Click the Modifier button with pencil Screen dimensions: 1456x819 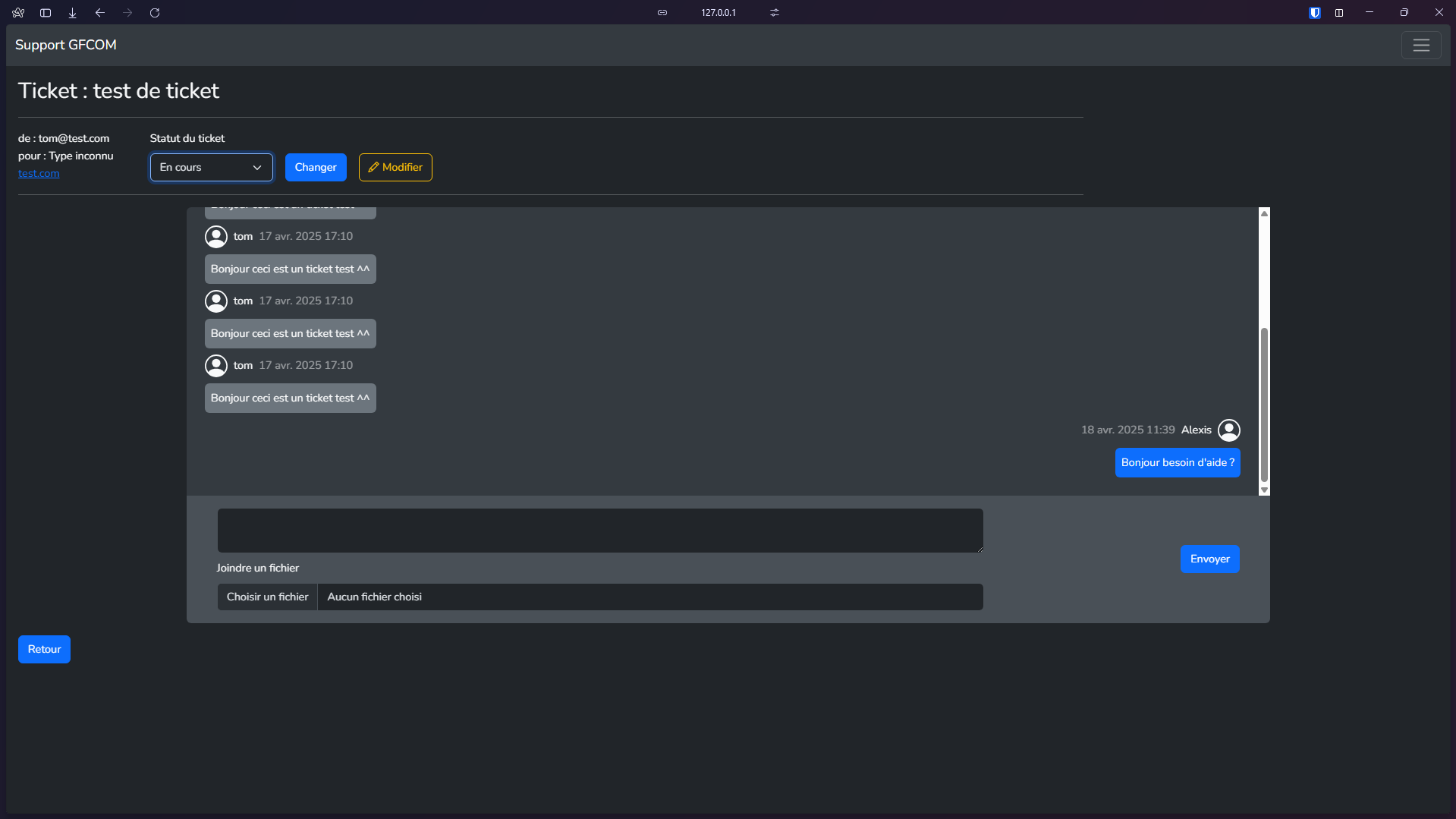coord(395,168)
